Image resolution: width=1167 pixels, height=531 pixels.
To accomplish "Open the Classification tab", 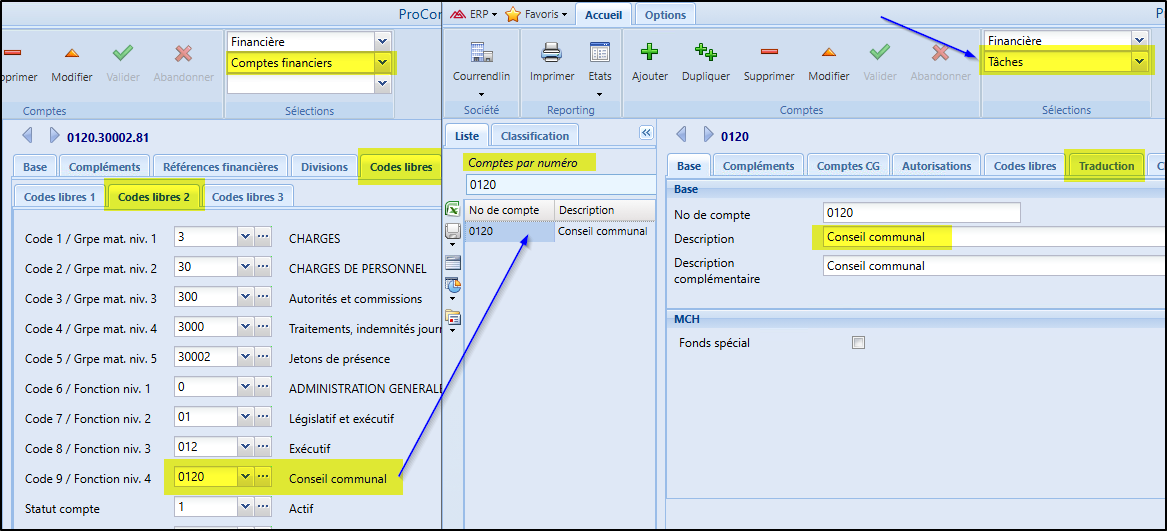I will (535, 136).
